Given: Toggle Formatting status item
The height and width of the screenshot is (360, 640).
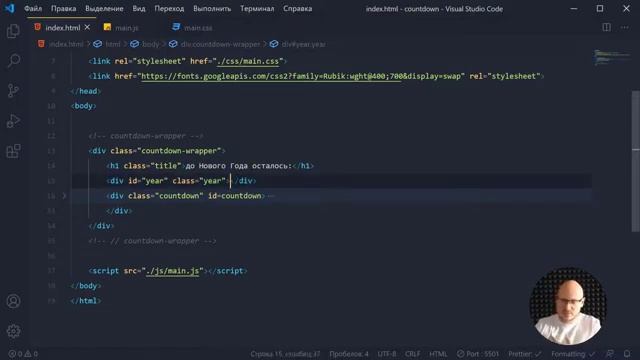Looking at the screenshot, I should click(573, 354).
